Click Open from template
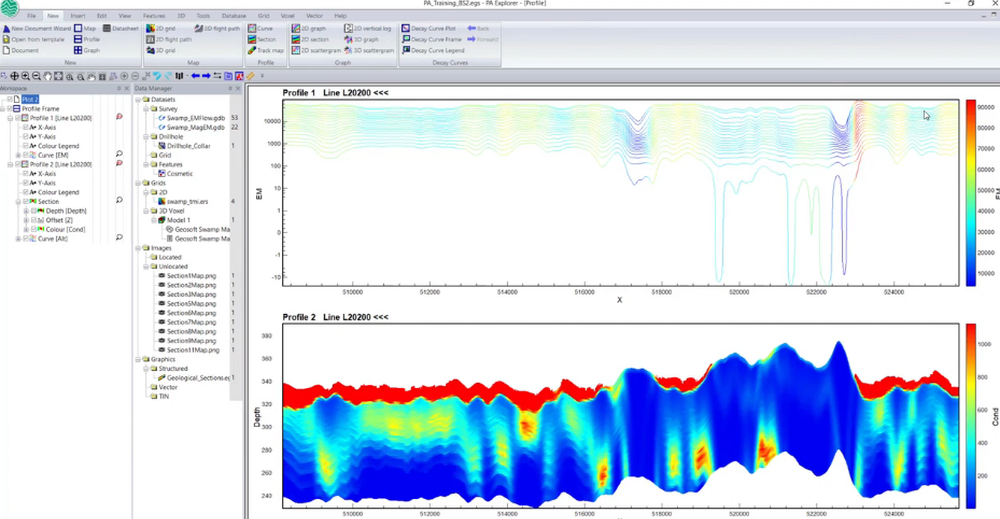The image size is (1000, 519). click(x=34, y=40)
